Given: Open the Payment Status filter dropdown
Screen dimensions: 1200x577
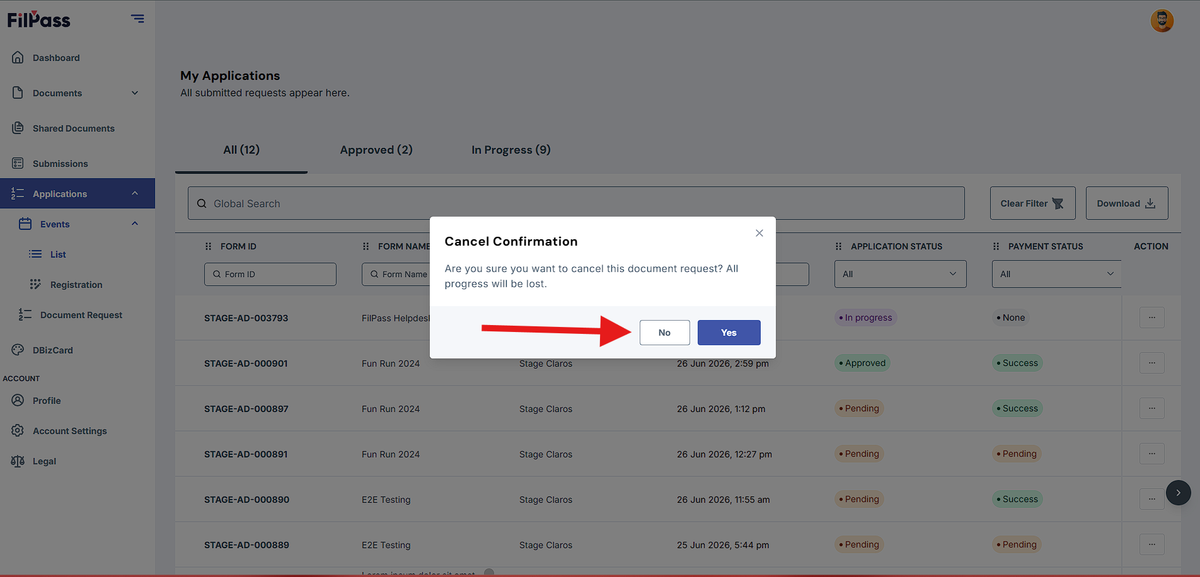Looking at the screenshot, I should point(1056,274).
